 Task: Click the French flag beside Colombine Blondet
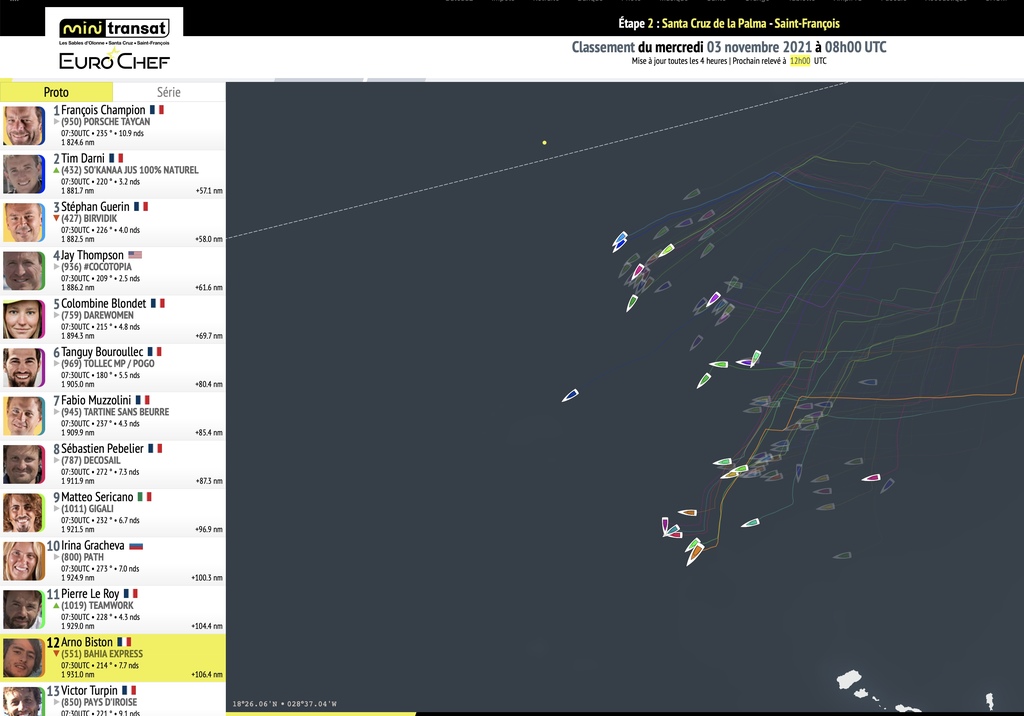click(x=157, y=303)
